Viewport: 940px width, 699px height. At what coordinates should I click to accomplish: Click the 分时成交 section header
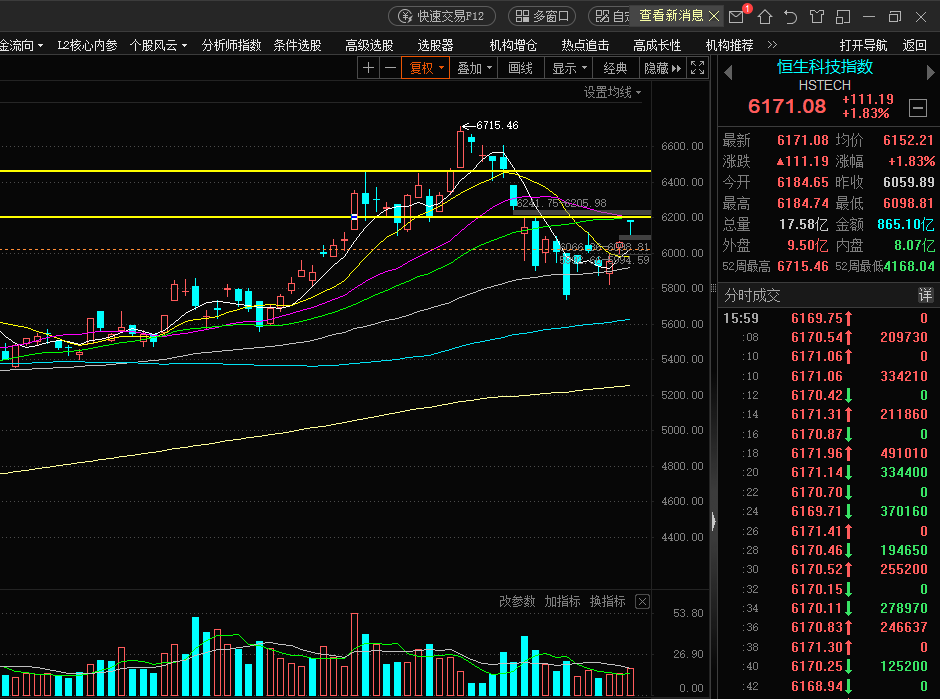click(752, 295)
